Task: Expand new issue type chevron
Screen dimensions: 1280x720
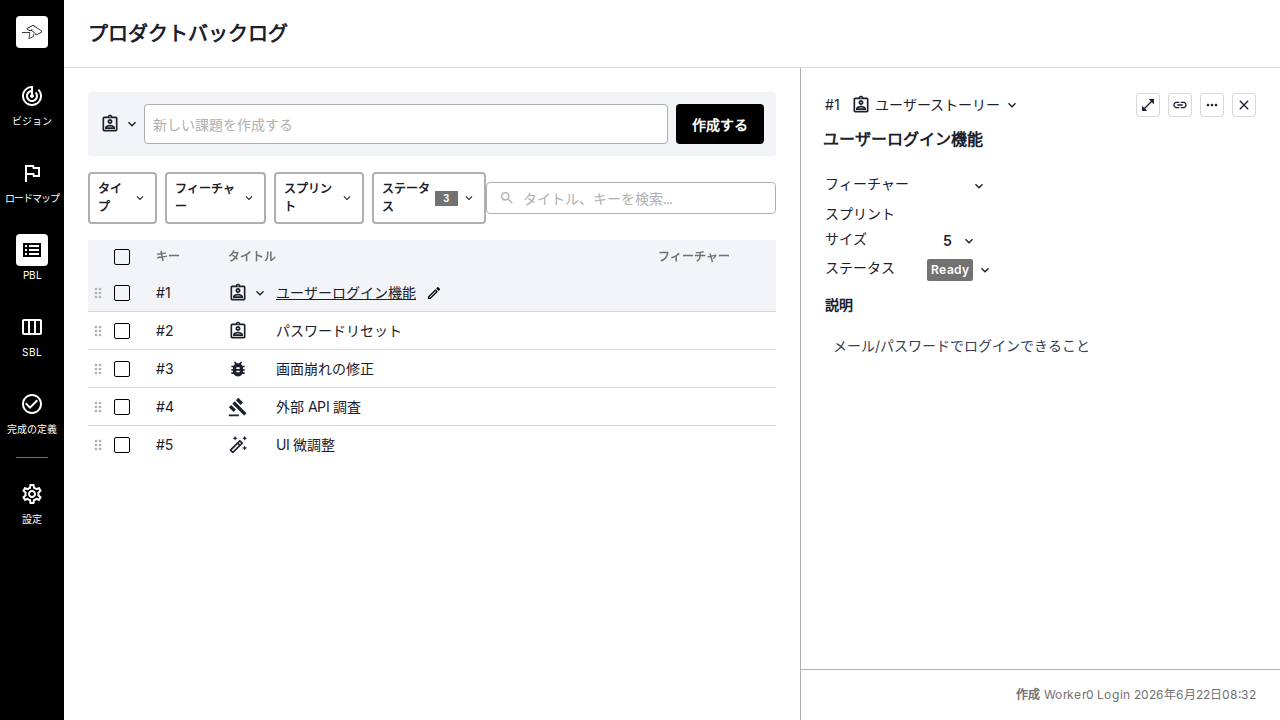Action: (x=132, y=124)
